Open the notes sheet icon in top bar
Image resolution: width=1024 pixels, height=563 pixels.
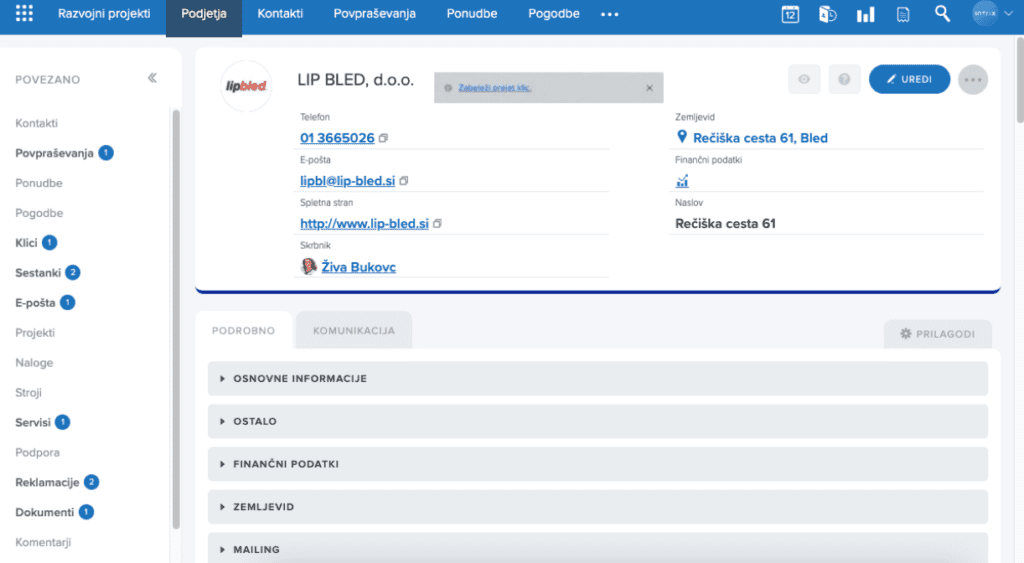point(903,14)
